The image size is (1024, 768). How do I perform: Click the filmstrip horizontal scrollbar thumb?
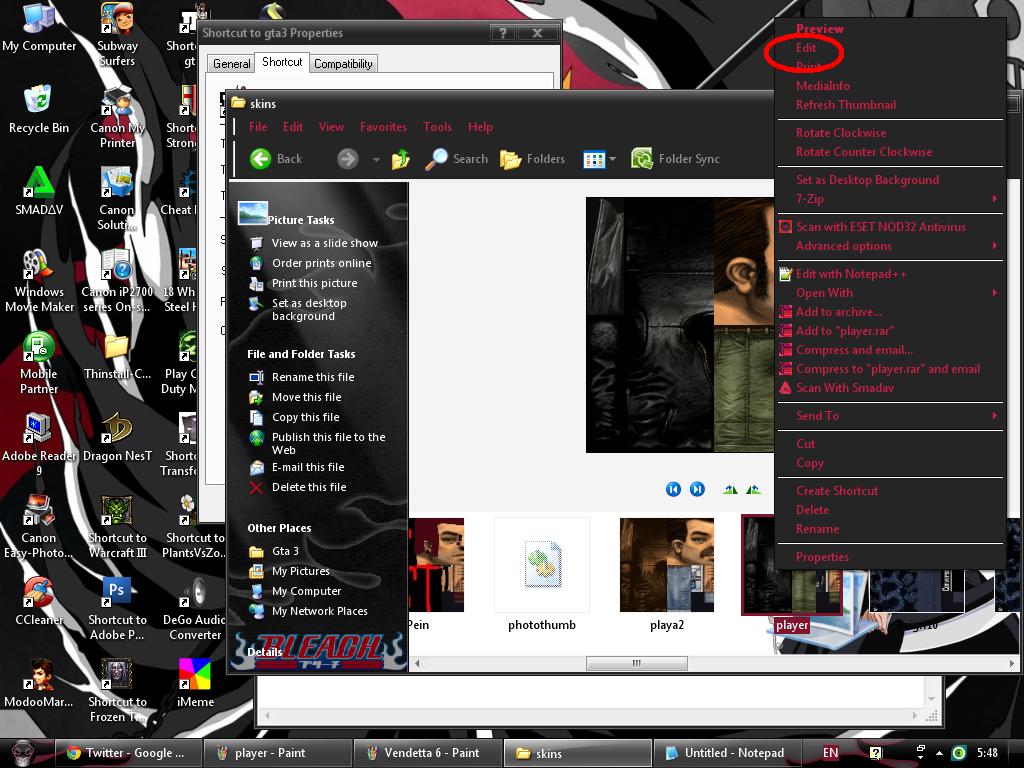tap(637, 664)
